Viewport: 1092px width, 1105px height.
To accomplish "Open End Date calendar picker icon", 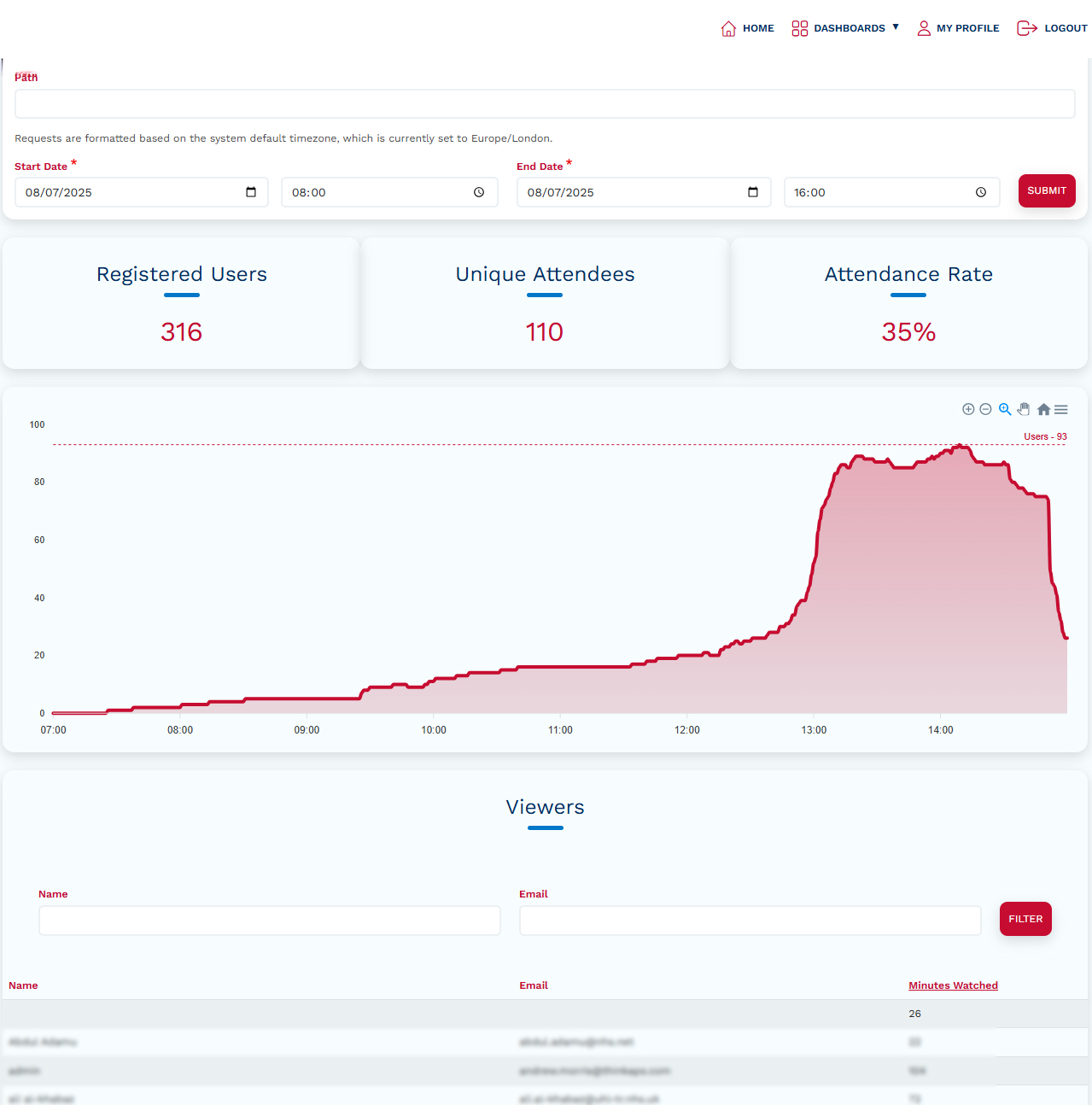I will [x=753, y=192].
